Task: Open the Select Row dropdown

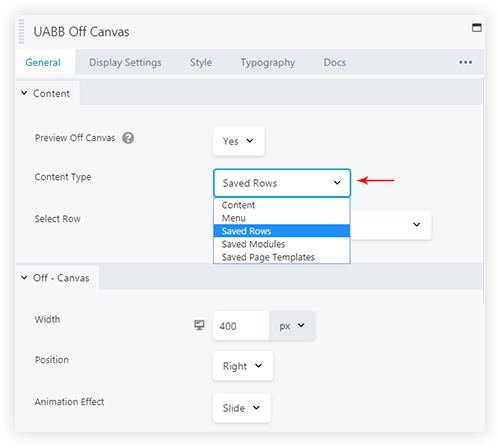Action: (391, 225)
